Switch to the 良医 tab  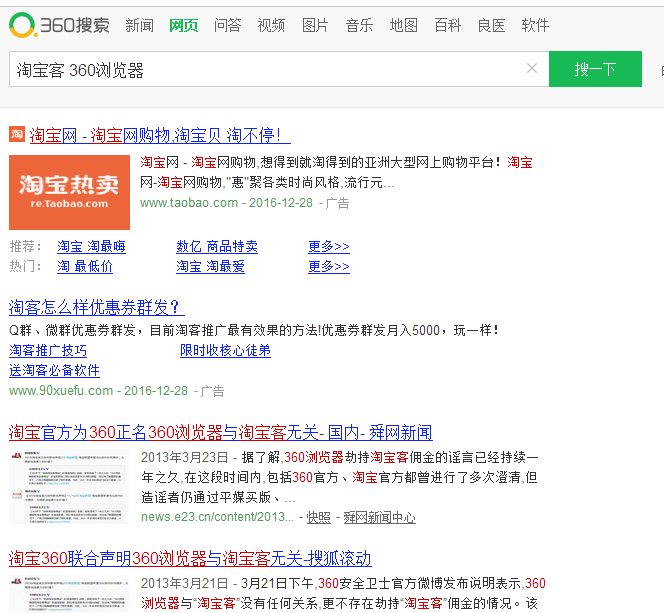[491, 25]
